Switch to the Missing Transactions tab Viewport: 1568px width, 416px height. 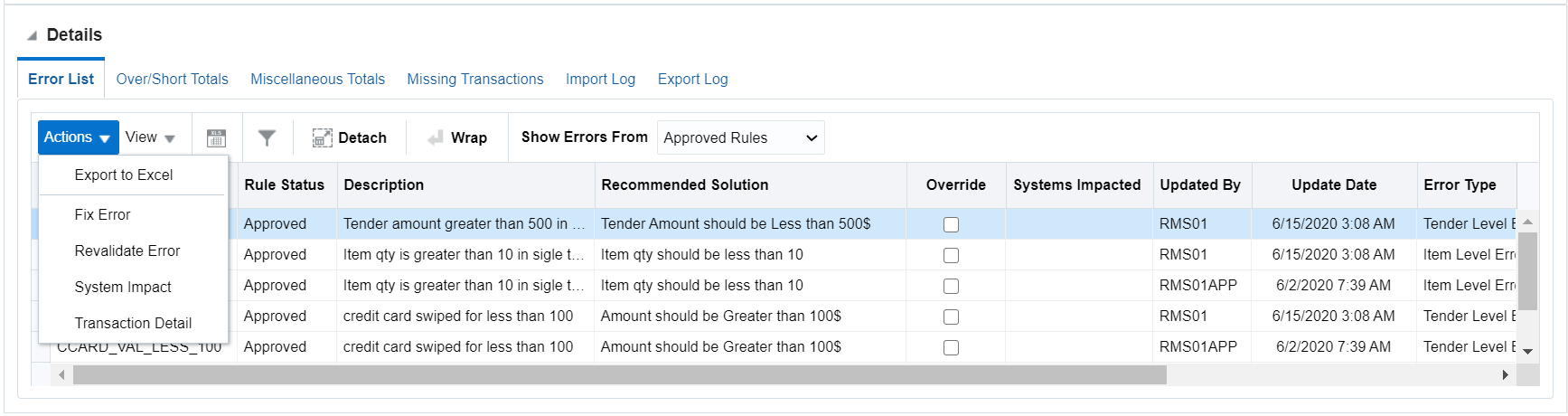[475, 80]
